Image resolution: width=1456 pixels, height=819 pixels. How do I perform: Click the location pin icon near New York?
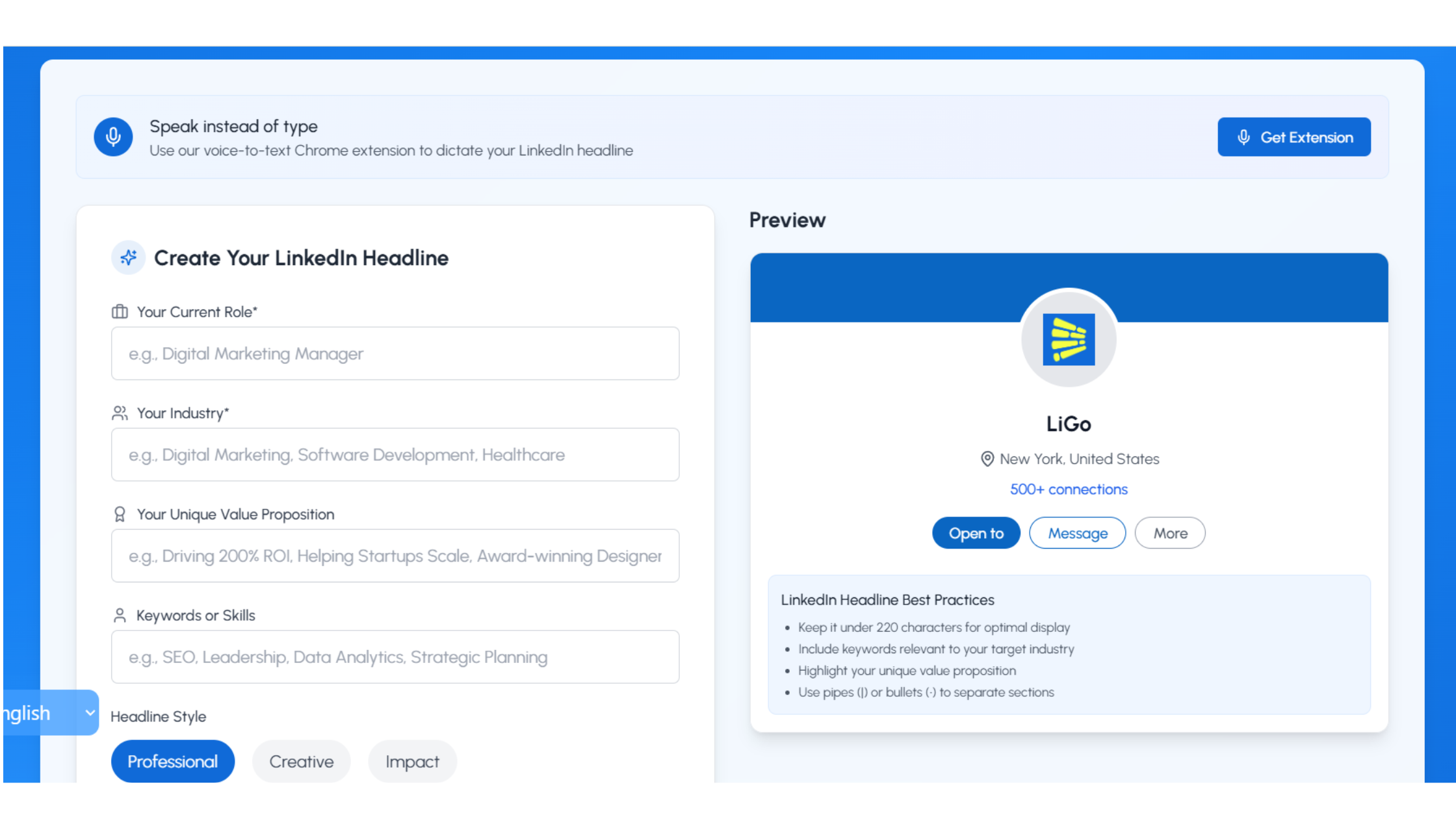coord(987,459)
